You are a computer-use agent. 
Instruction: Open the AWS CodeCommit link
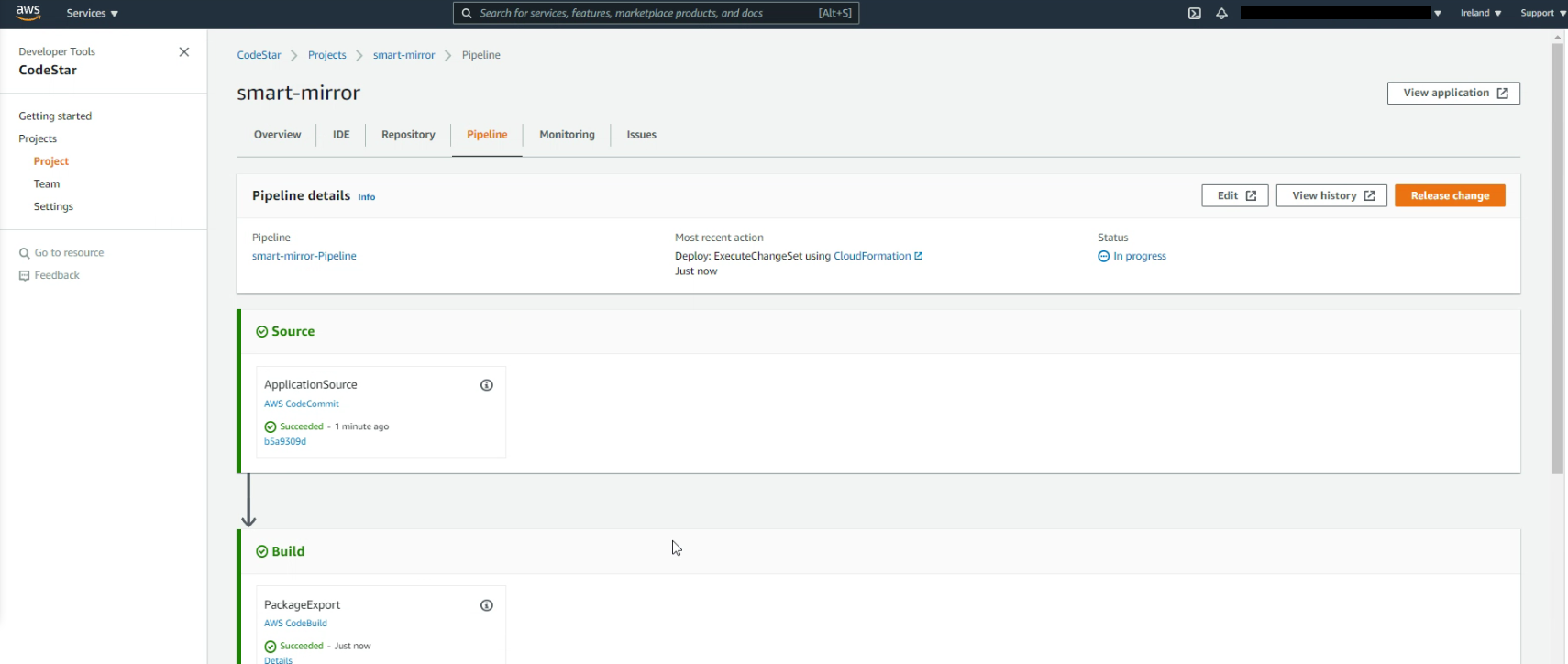pos(302,404)
